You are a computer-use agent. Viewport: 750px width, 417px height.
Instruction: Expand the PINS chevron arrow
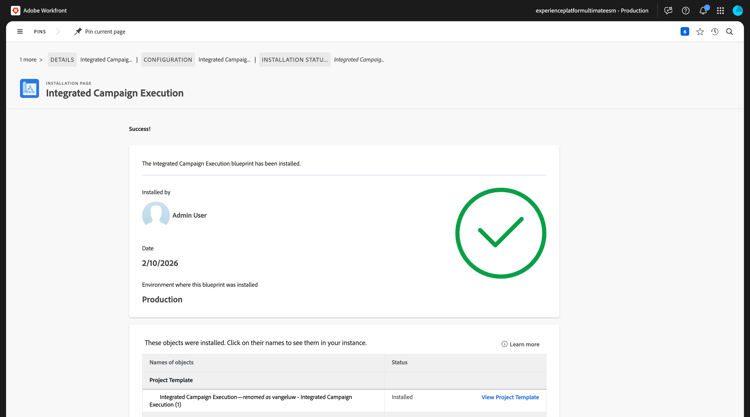pos(58,32)
